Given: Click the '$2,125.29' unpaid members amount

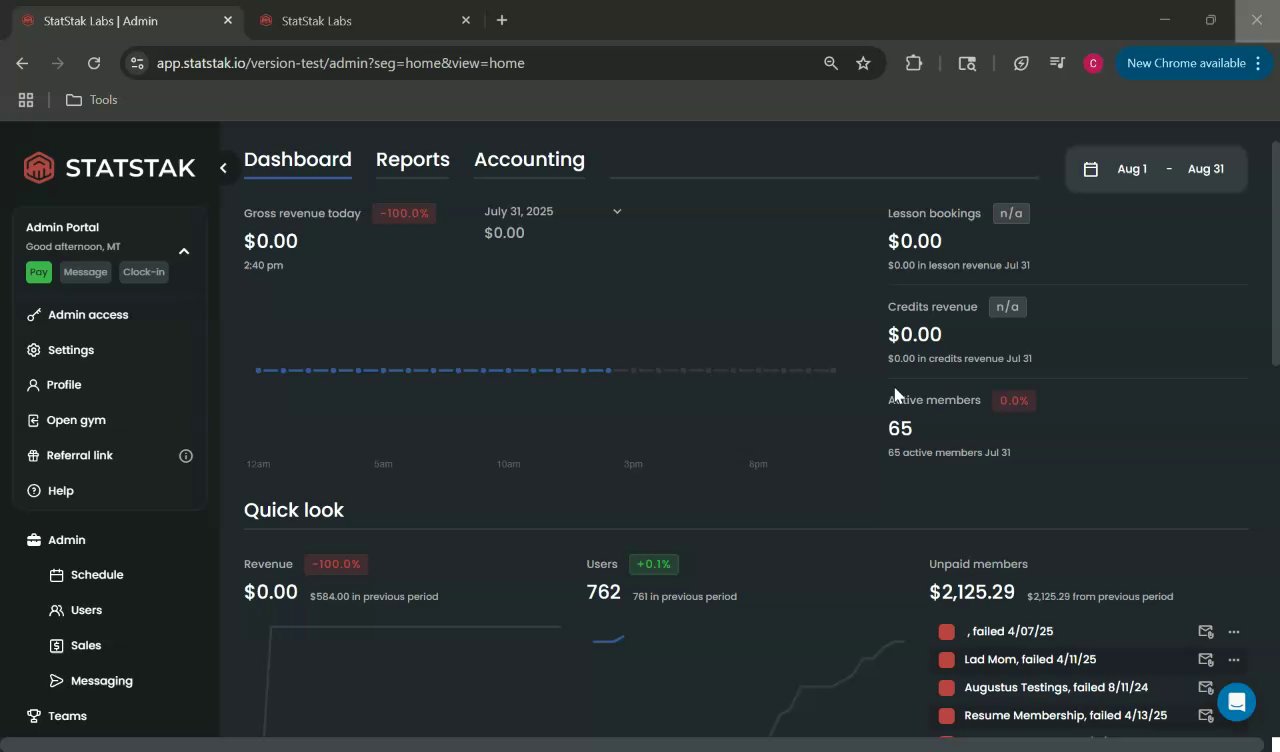Looking at the screenshot, I should click(972, 592).
